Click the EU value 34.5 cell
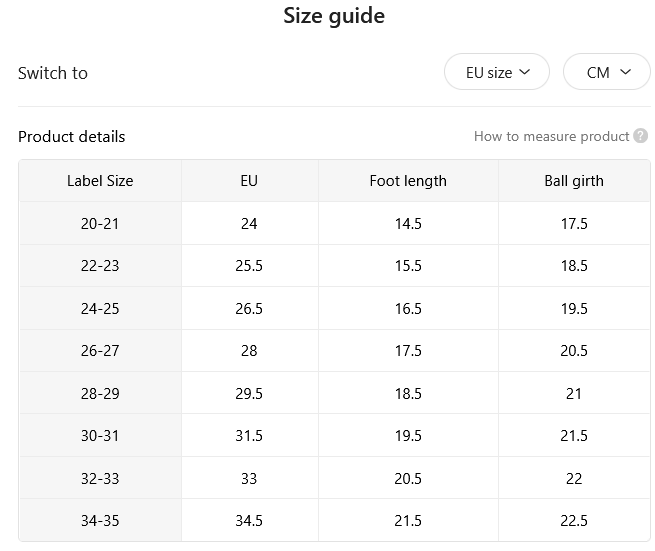This screenshot has width=655, height=551. (x=249, y=520)
